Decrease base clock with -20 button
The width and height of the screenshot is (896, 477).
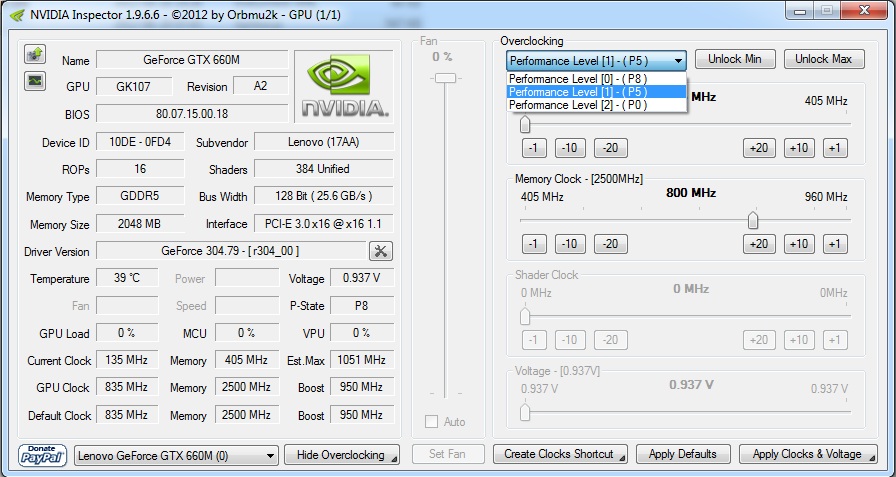click(610, 148)
